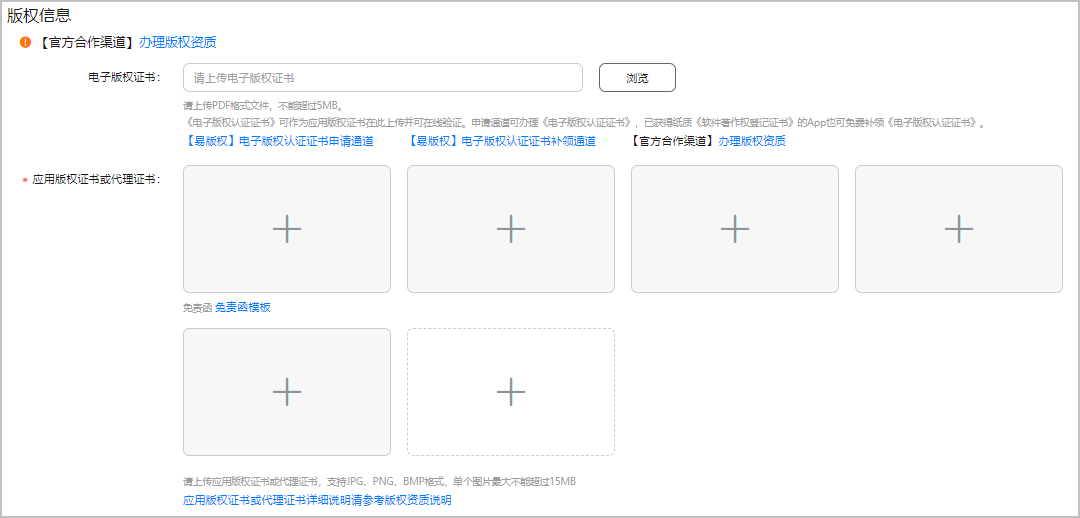Open 【易版权】电子版权认证证书补领通道 link
1080x518 pixels.
tap(501, 141)
